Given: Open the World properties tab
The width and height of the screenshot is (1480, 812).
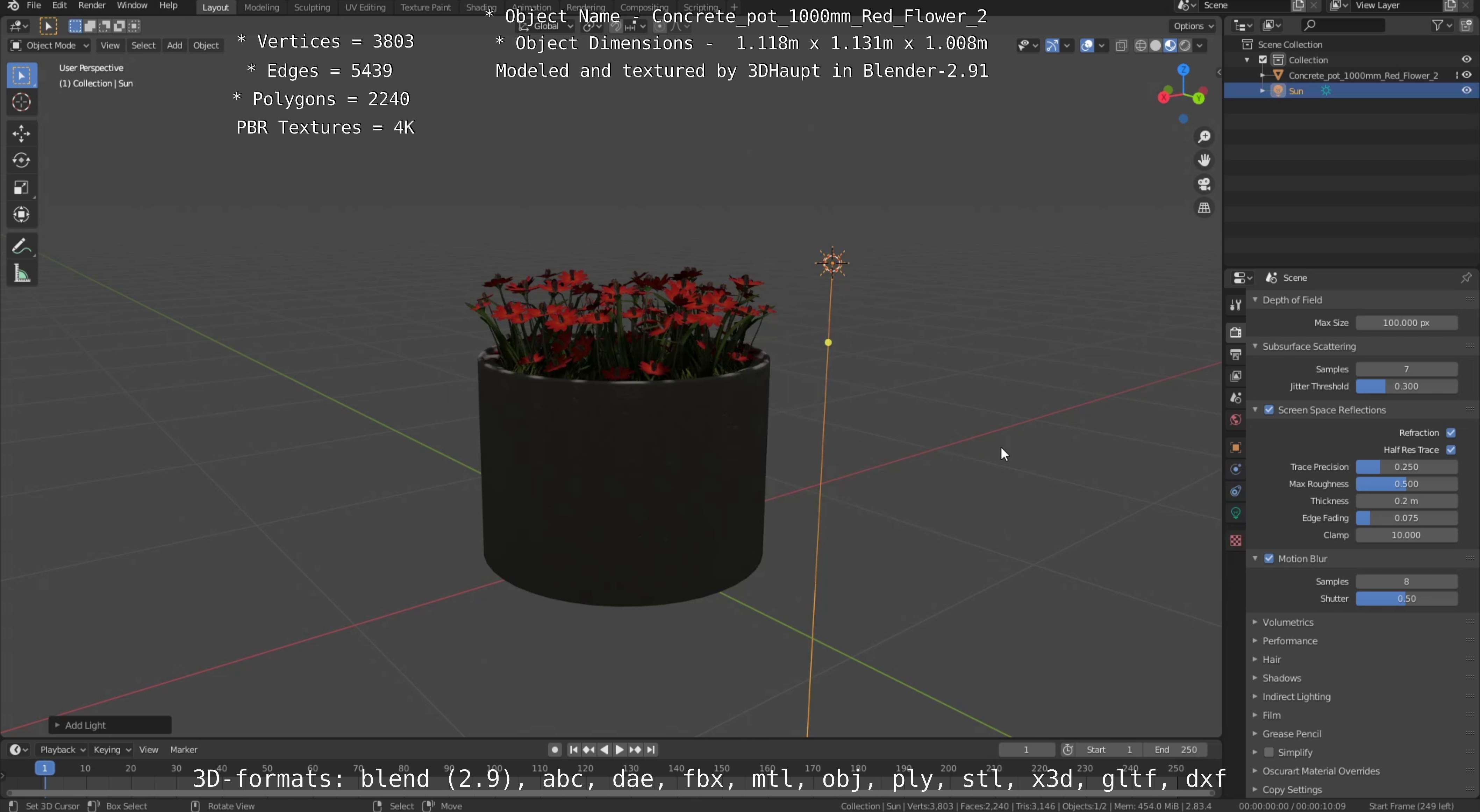Looking at the screenshot, I should pyautogui.click(x=1236, y=420).
